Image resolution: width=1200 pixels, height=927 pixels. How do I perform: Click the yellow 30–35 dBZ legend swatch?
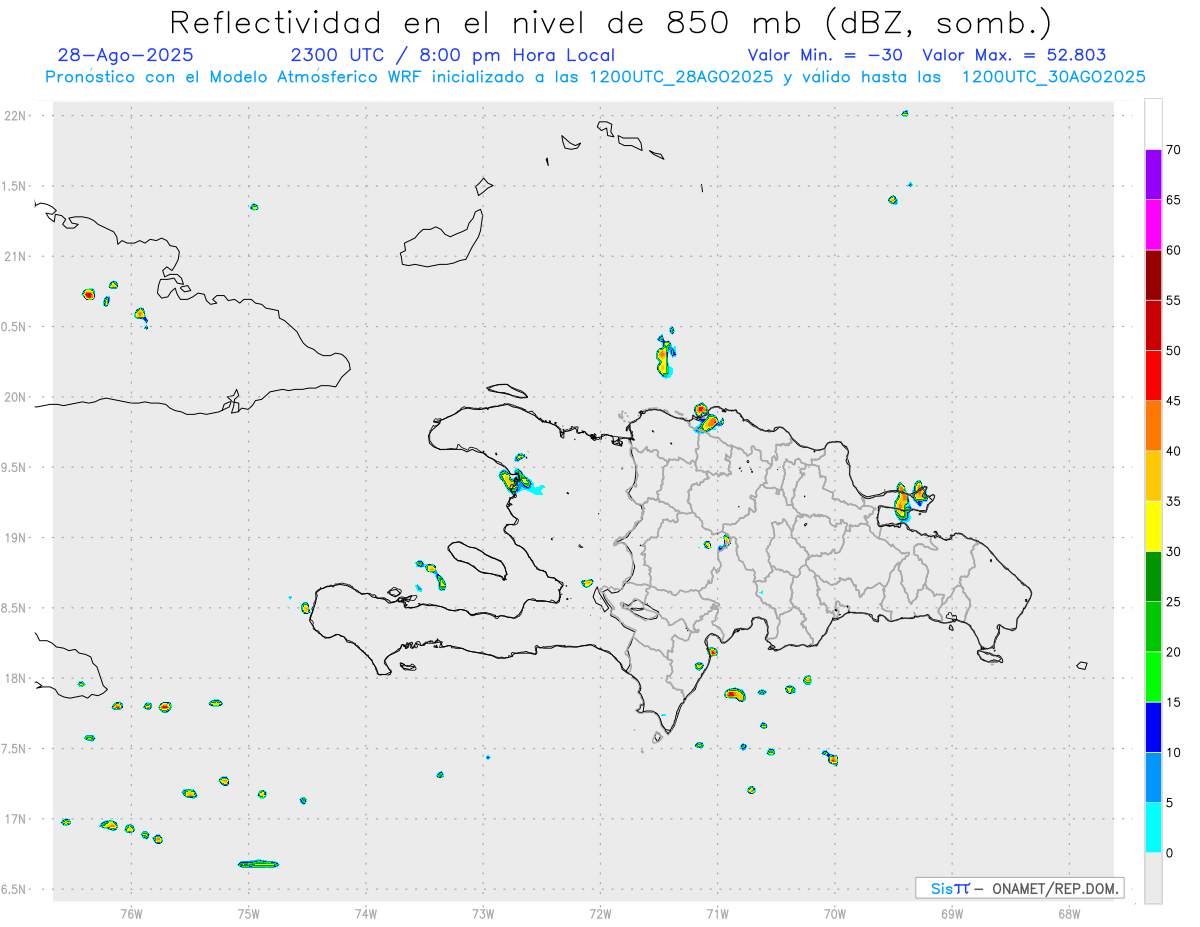pos(1153,526)
